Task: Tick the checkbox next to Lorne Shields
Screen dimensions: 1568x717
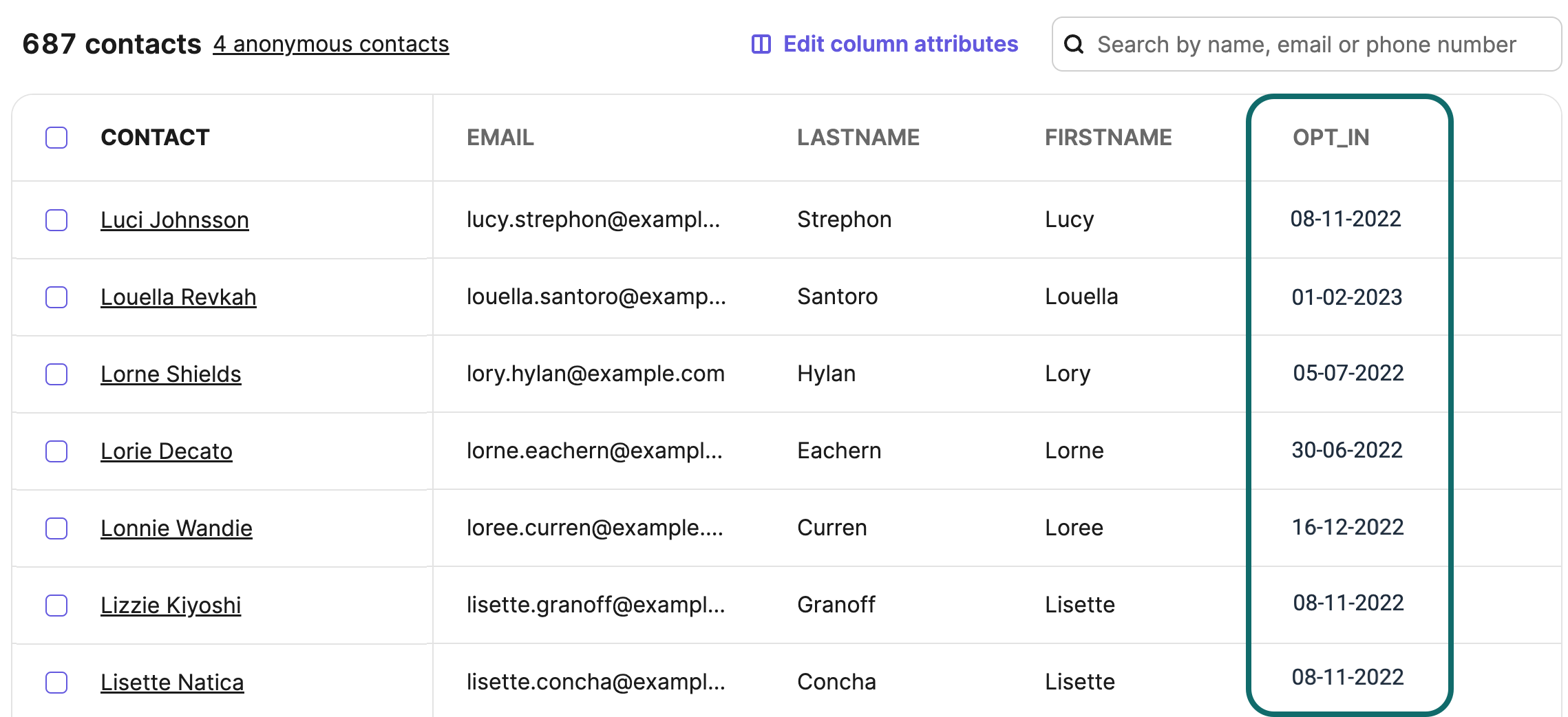Action: (x=56, y=374)
